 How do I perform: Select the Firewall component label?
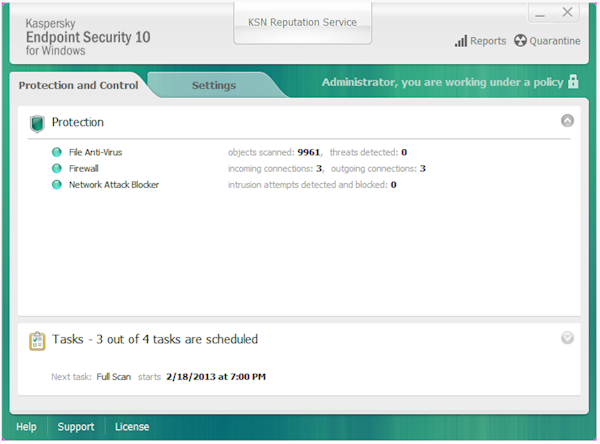point(83,169)
